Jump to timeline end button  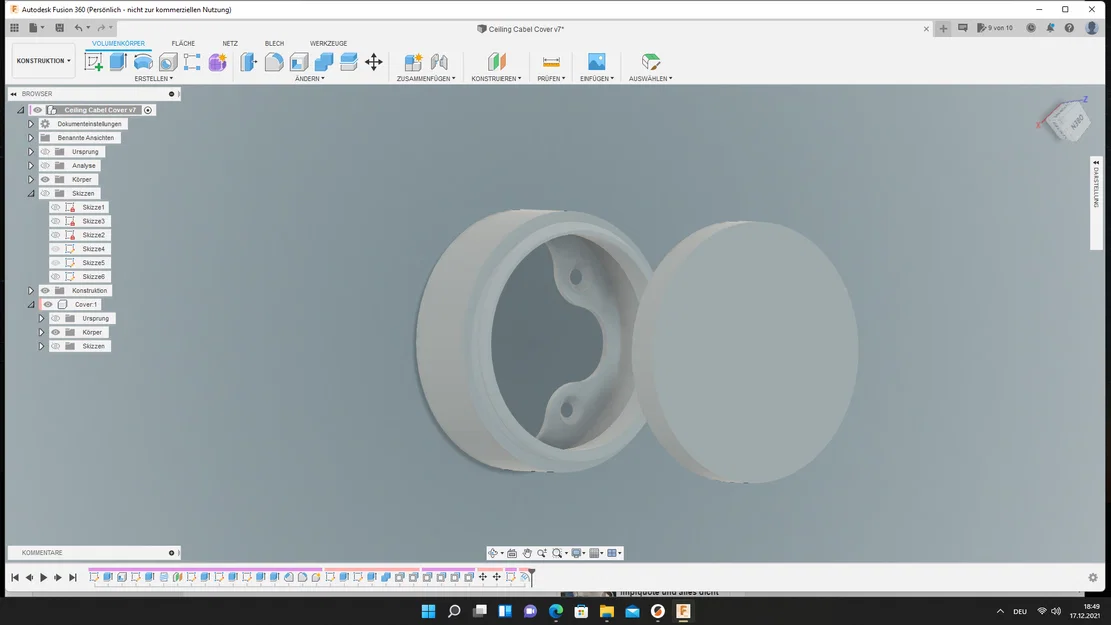[72, 578]
